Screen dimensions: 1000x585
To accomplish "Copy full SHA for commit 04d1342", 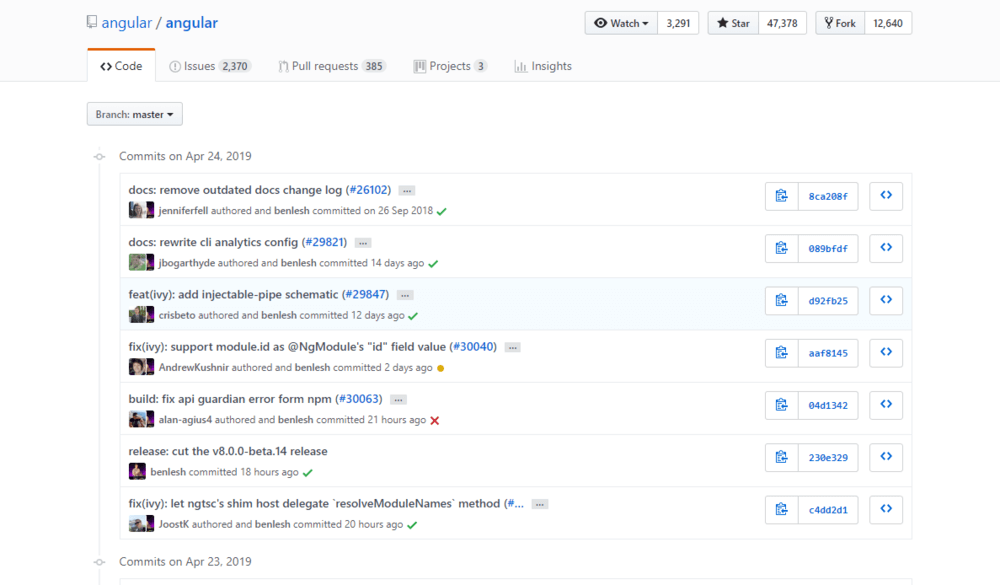I will [x=781, y=405].
